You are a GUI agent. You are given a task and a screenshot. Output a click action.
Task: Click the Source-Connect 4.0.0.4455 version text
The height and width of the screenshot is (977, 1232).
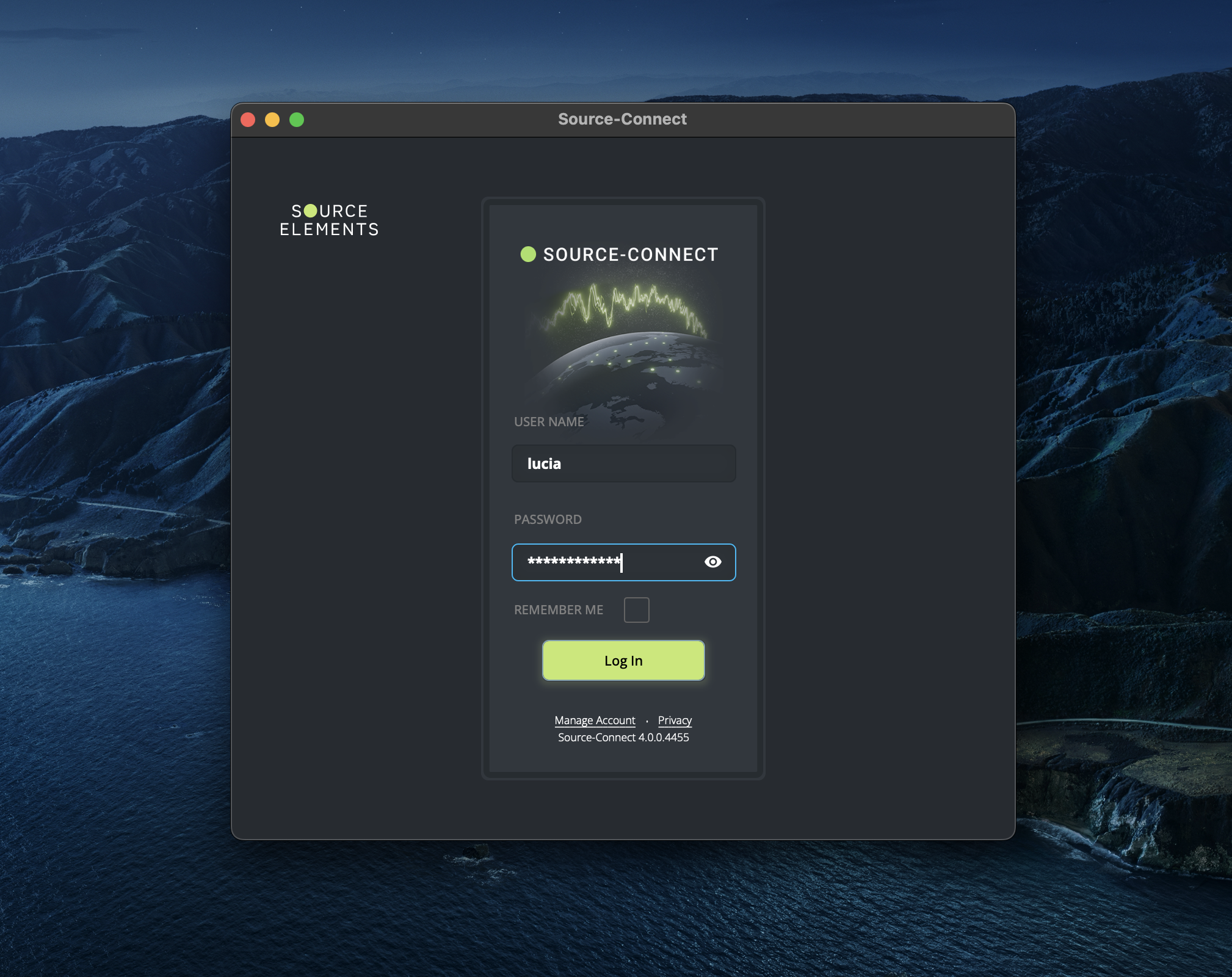tap(623, 738)
